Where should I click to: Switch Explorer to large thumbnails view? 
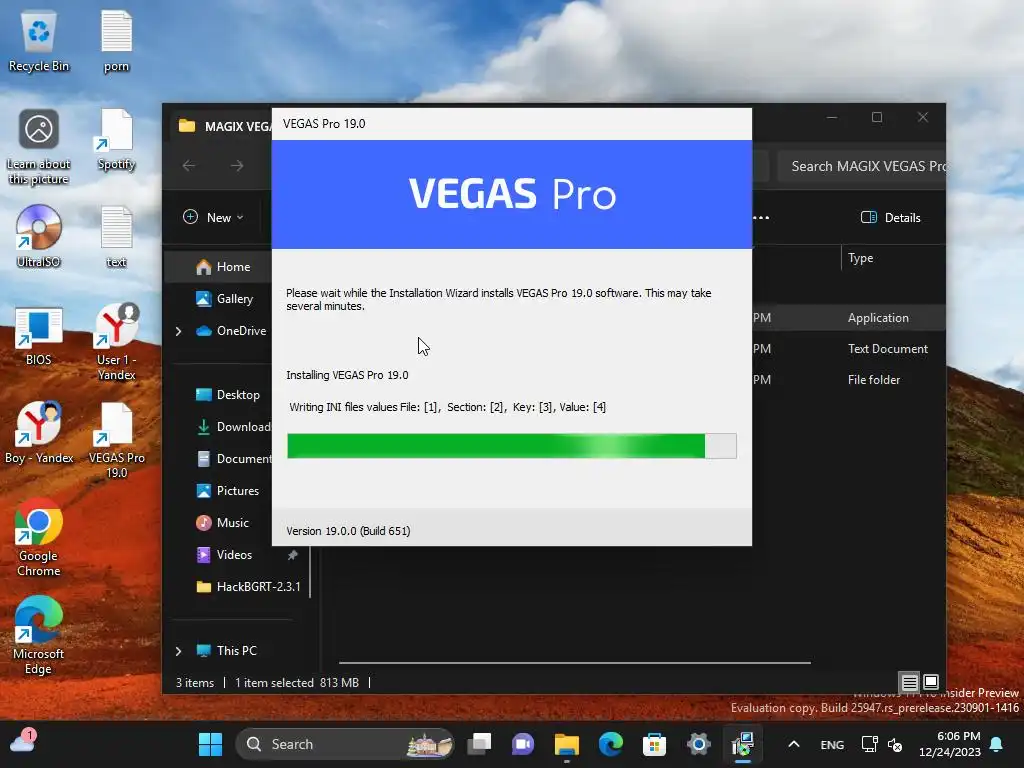(x=931, y=682)
